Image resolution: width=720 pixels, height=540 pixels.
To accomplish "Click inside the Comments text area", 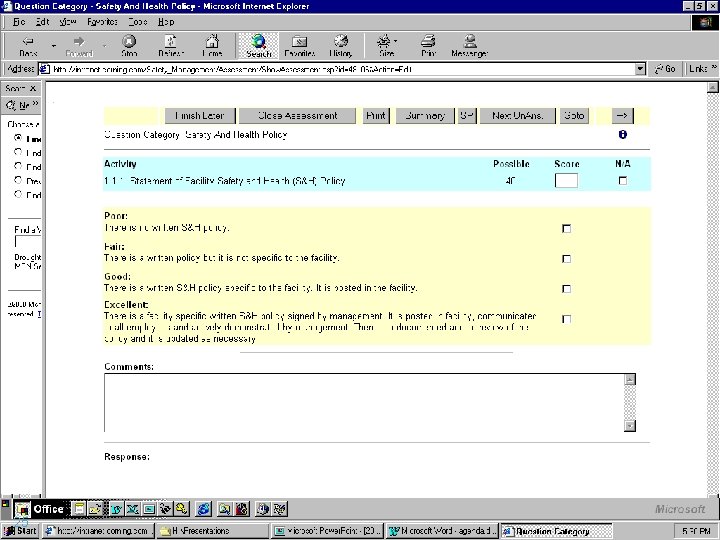I will [x=364, y=403].
